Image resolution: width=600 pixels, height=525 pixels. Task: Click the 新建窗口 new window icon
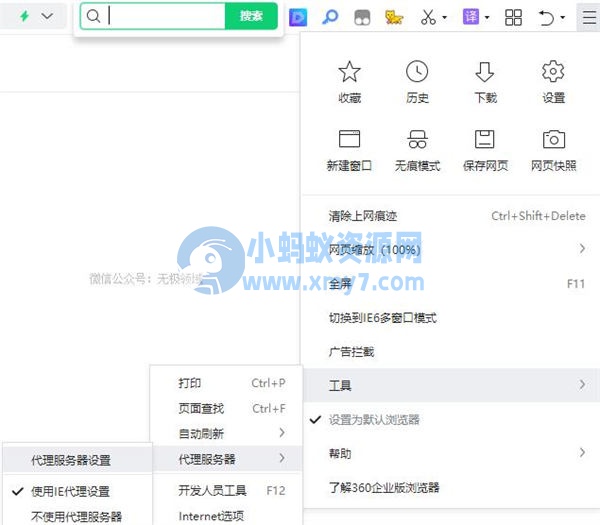point(349,139)
